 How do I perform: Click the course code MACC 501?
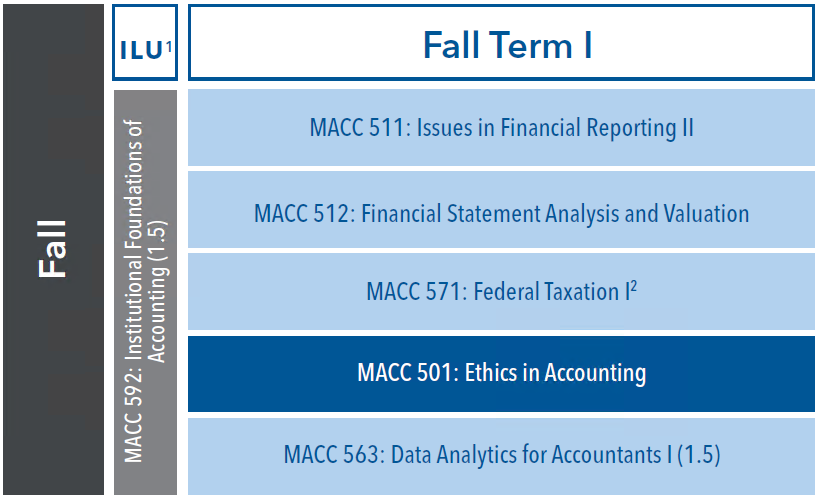coord(405,373)
